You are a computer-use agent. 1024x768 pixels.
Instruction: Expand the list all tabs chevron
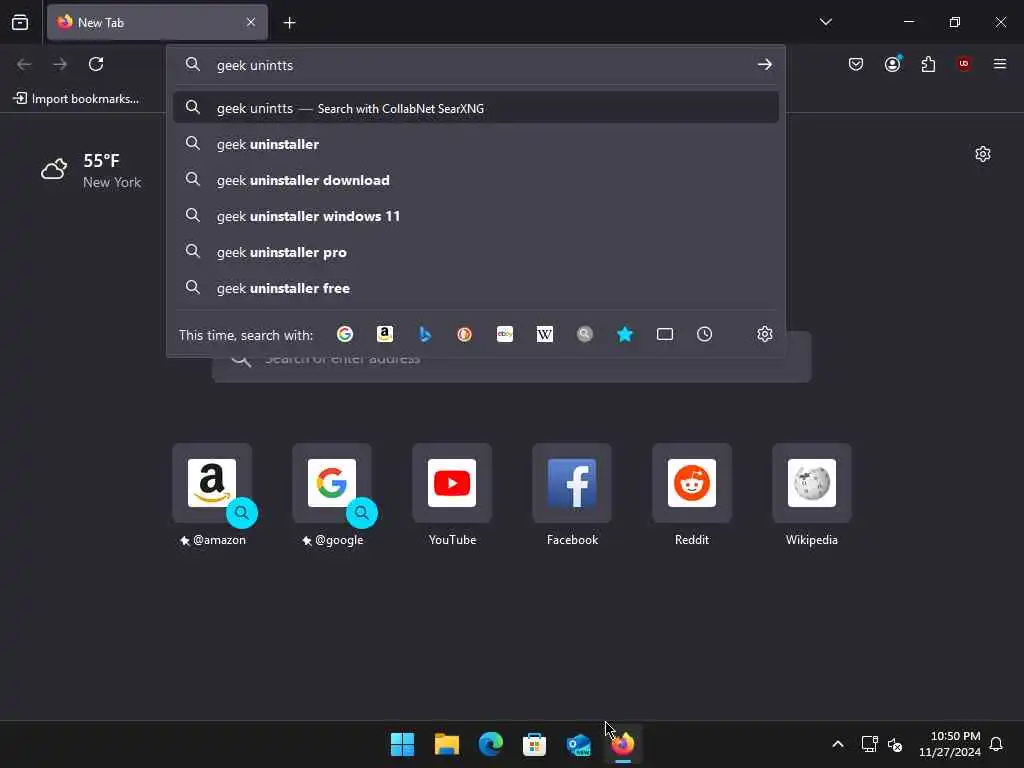pyautogui.click(x=825, y=22)
